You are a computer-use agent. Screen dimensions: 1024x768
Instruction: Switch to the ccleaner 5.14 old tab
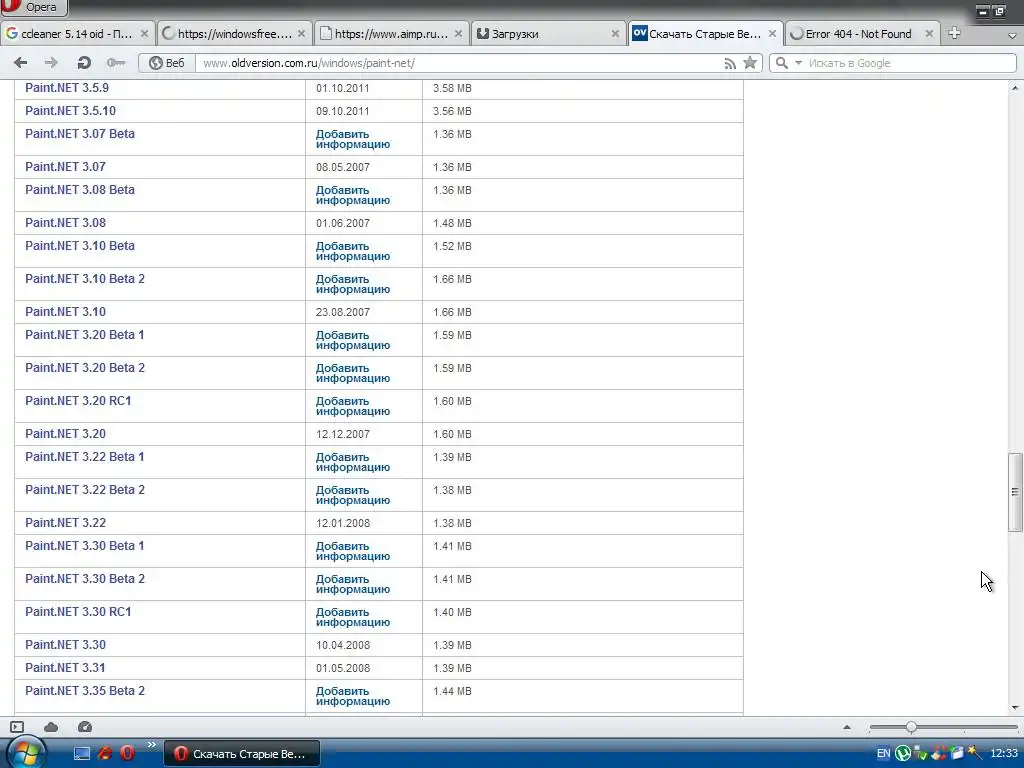[x=76, y=34]
